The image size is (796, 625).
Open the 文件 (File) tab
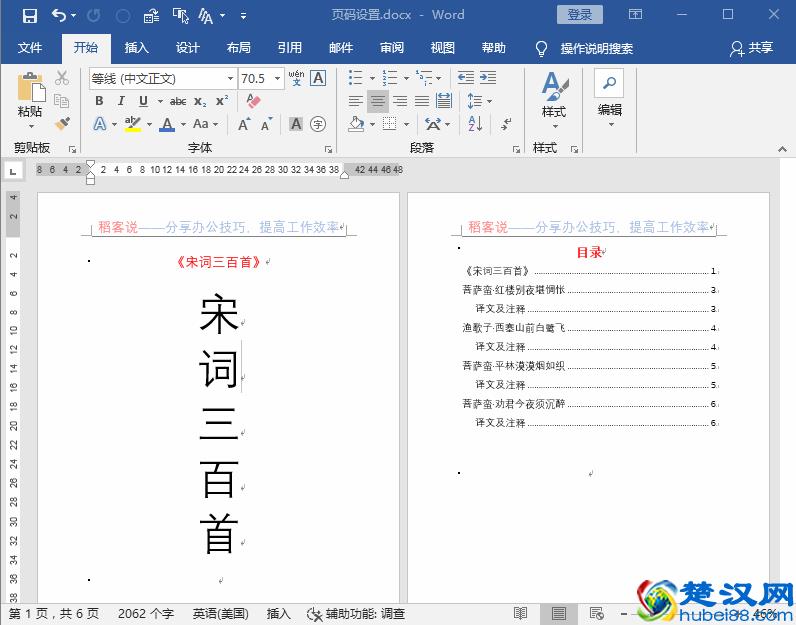(30, 48)
